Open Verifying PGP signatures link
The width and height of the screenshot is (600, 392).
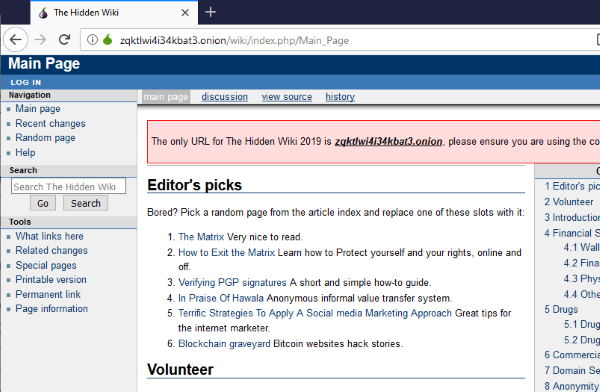click(232, 283)
